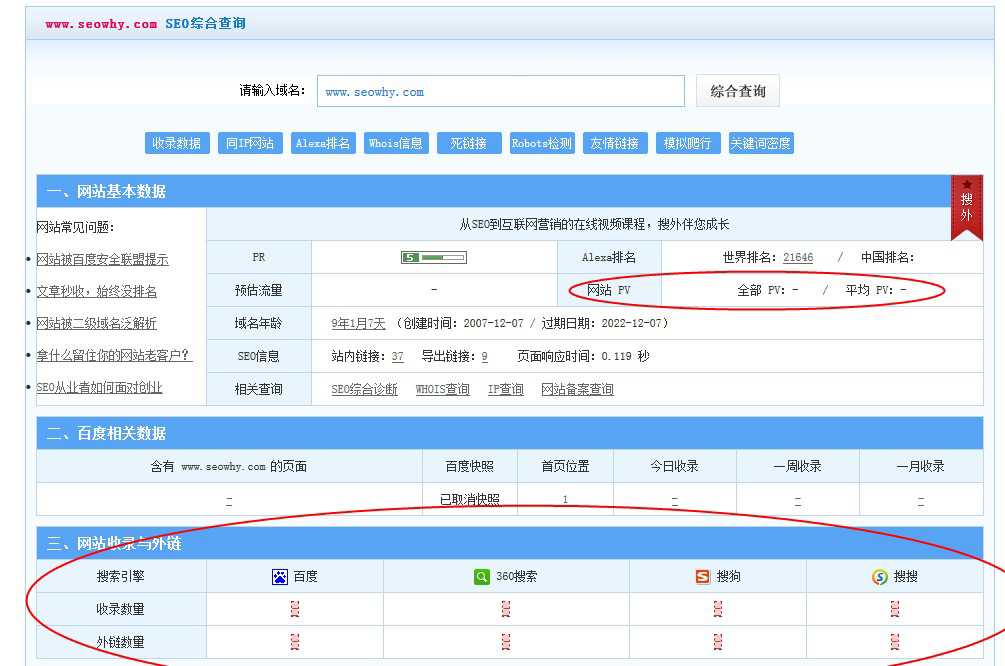Screen dimensions: 1005x666
Task: Open the world rank 21646 link
Action: pos(797,258)
